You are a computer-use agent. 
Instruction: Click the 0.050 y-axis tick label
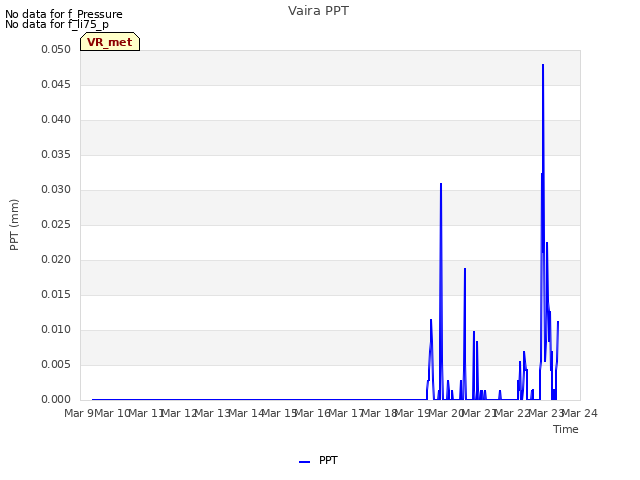[56, 49]
